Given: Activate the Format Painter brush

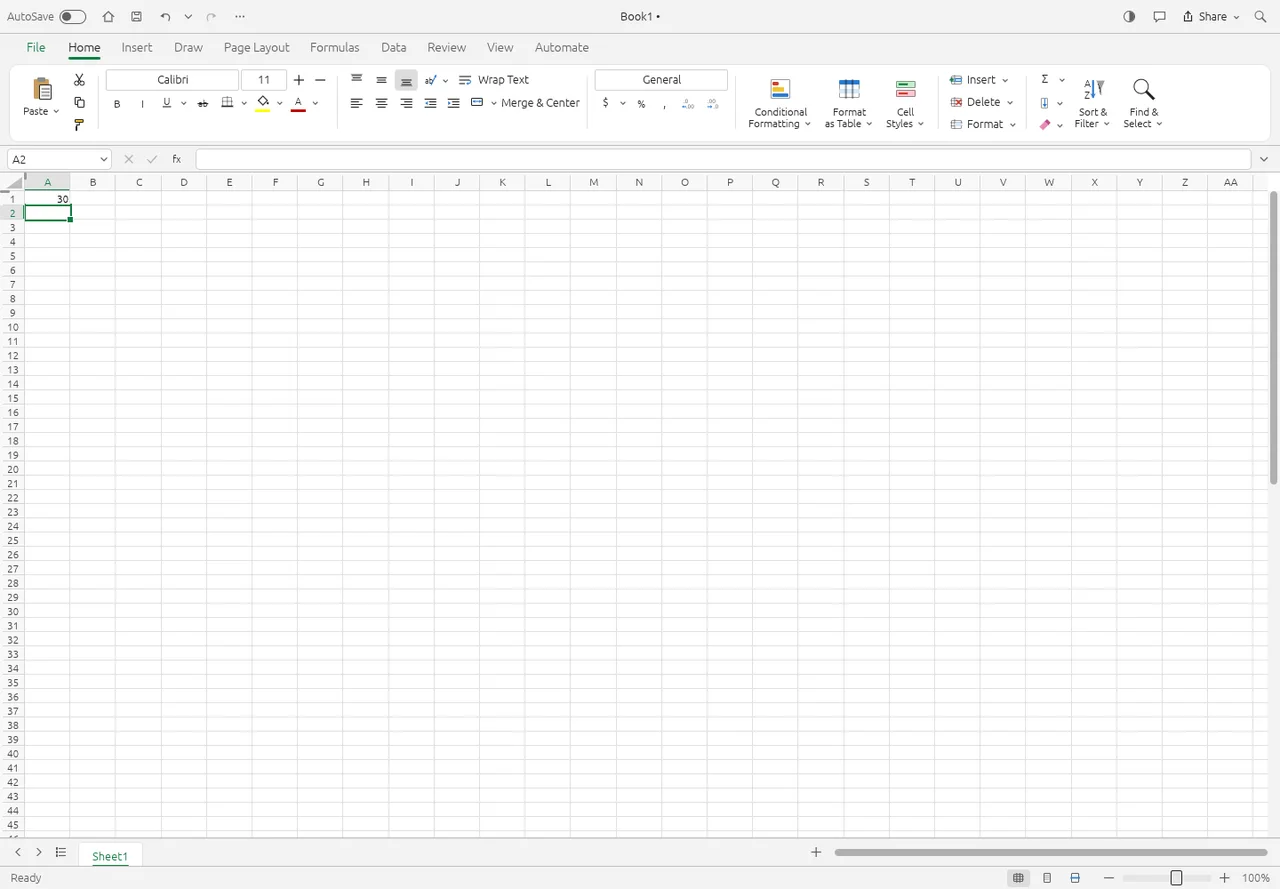Looking at the screenshot, I should pos(80,125).
